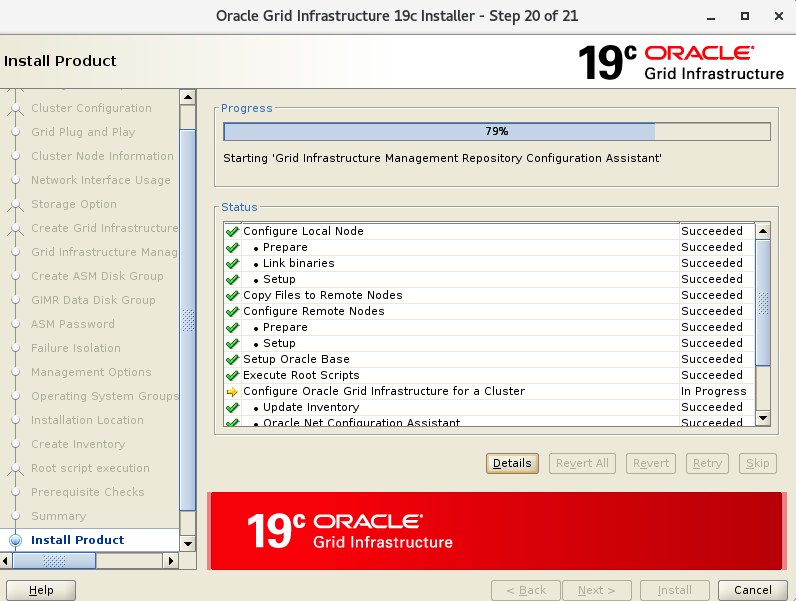Select the Prerequisite Checks step
Viewport: 796px width, 601px height.
(87, 492)
